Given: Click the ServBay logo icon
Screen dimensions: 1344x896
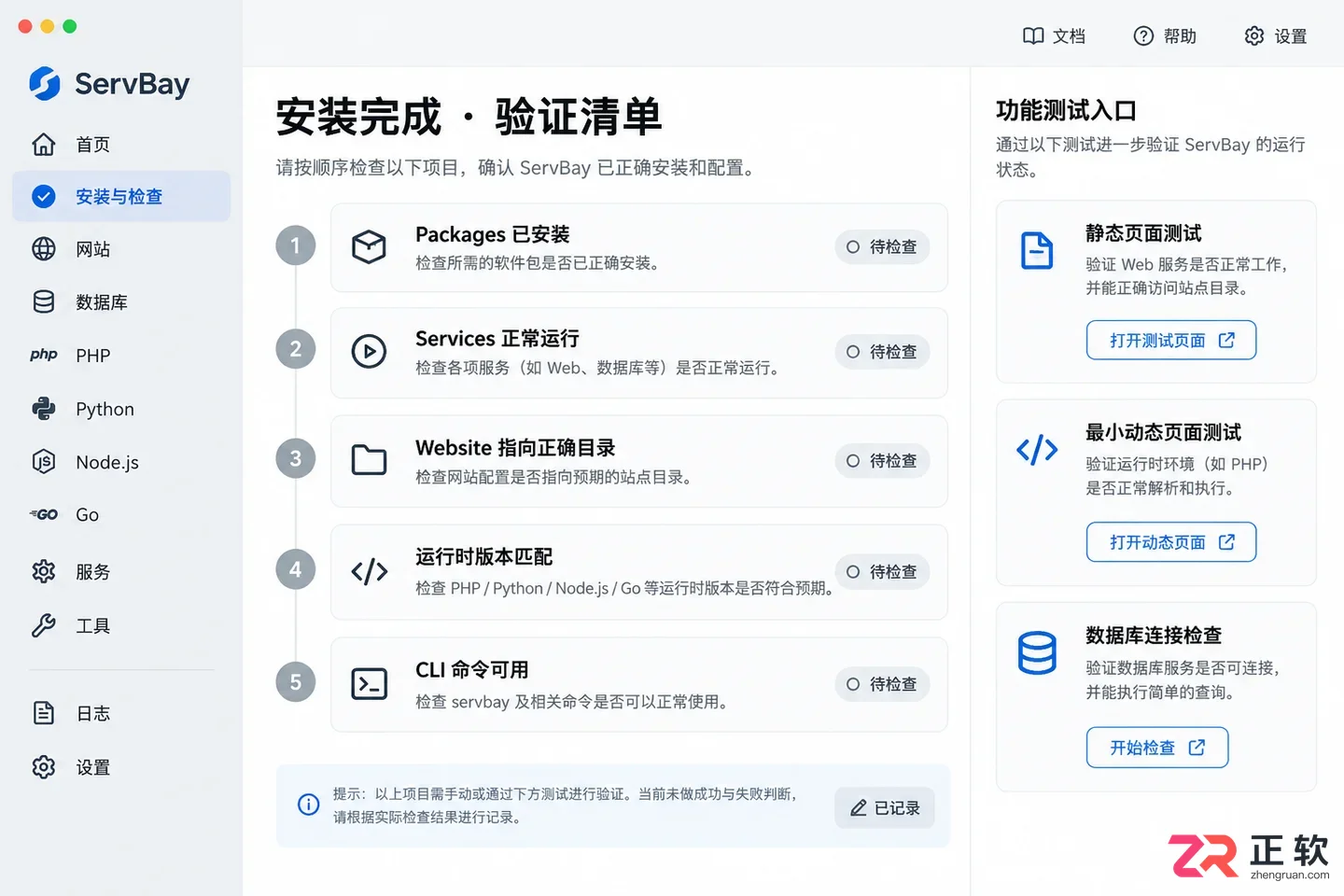Looking at the screenshot, I should (45, 84).
